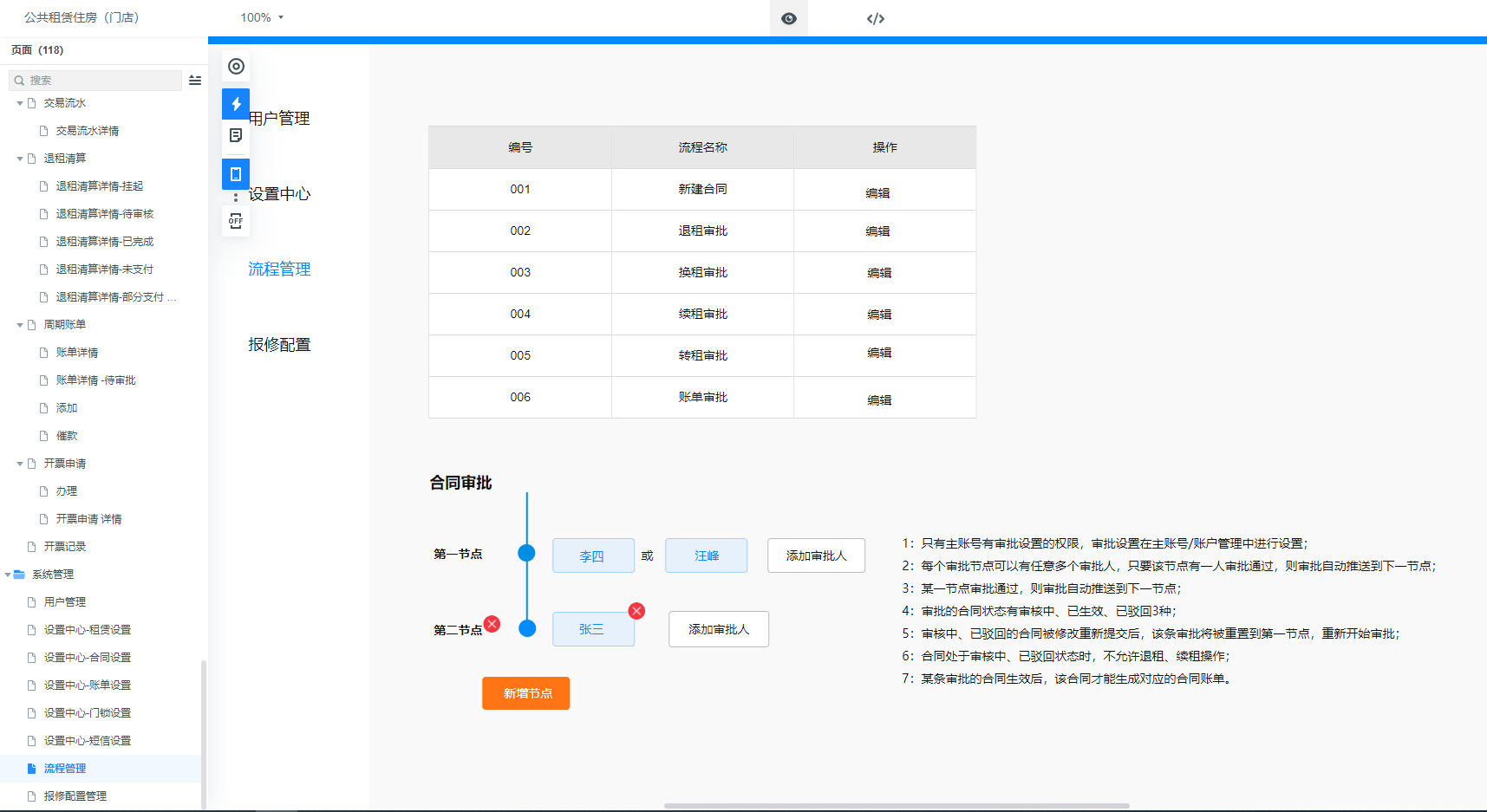Click the page list collapse icon beside search
The width and height of the screenshot is (1487, 812).
pyautogui.click(x=195, y=80)
